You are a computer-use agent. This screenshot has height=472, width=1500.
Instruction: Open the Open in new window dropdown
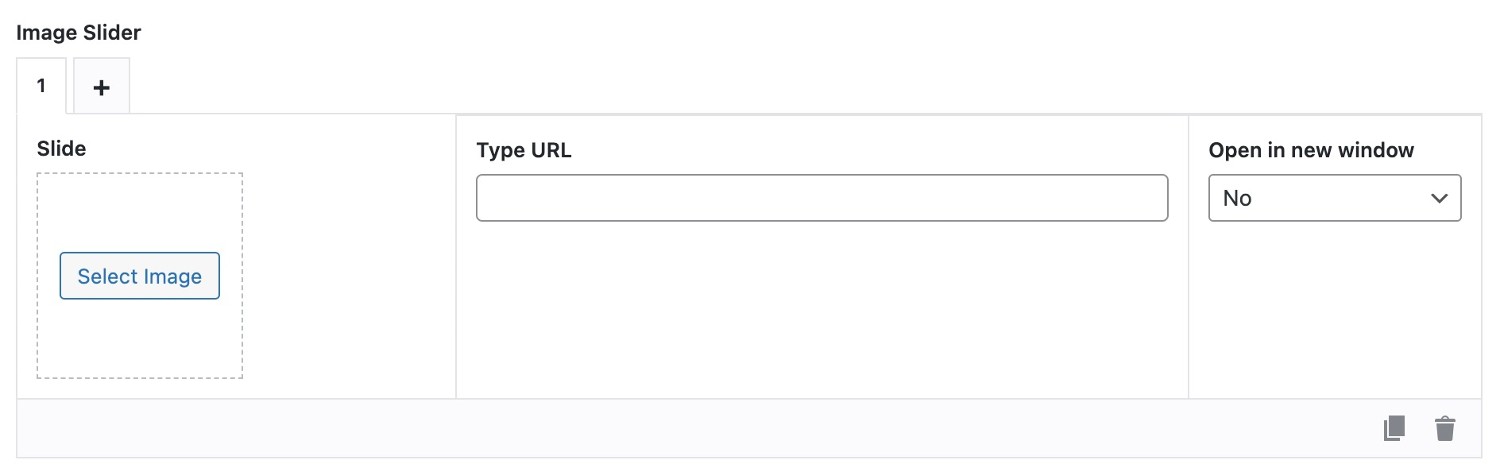(1335, 198)
